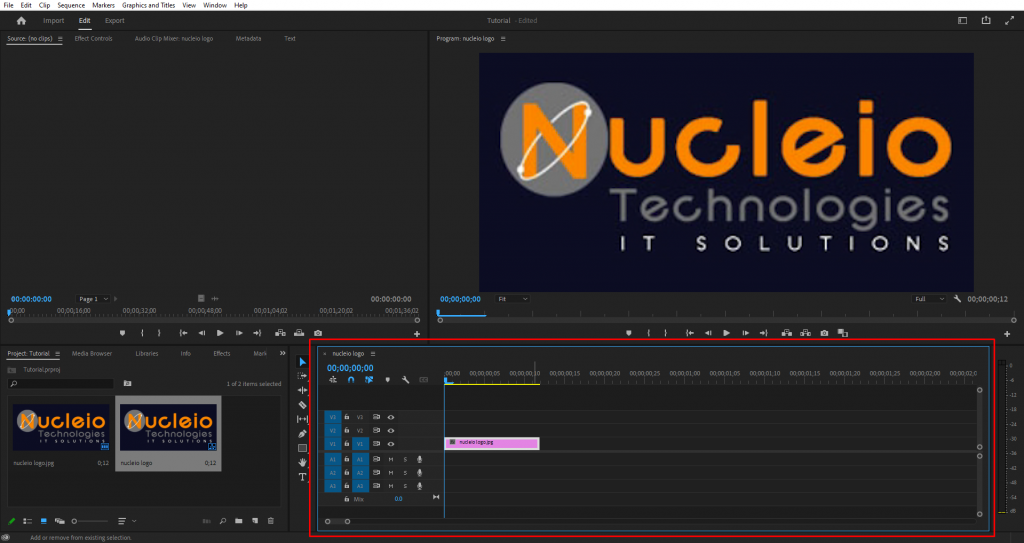The height and width of the screenshot is (543, 1024).
Task: Export frame camera in Program monitor
Action: click(824, 333)
